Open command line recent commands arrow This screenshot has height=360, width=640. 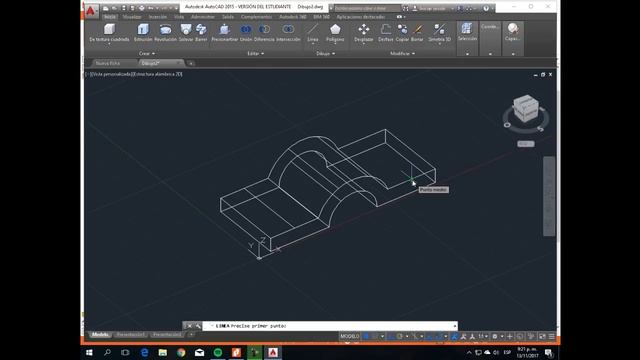(x=455, y=326)
